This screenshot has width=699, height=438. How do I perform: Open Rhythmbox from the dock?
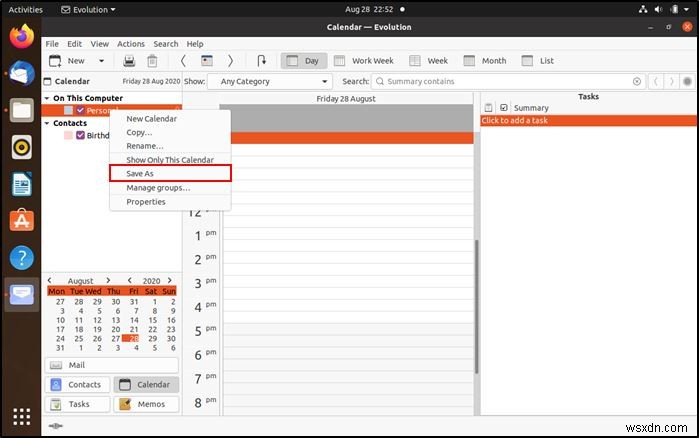21,147
